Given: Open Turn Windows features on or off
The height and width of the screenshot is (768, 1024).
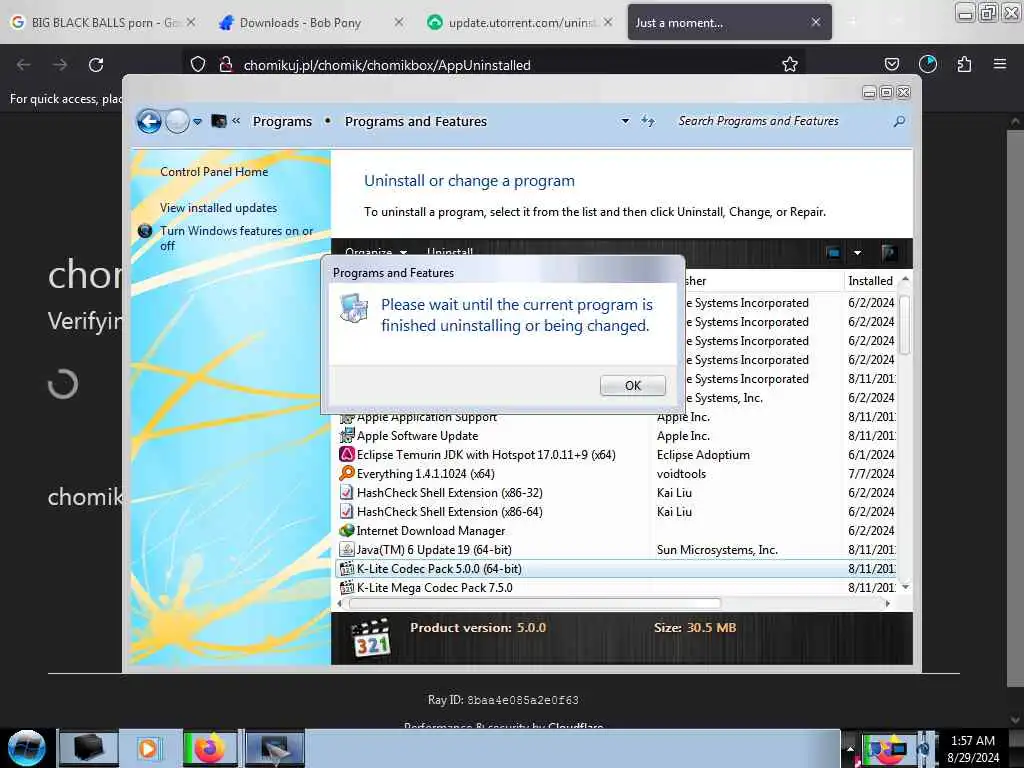Looking at the screenshot, I should coord(236,238).
